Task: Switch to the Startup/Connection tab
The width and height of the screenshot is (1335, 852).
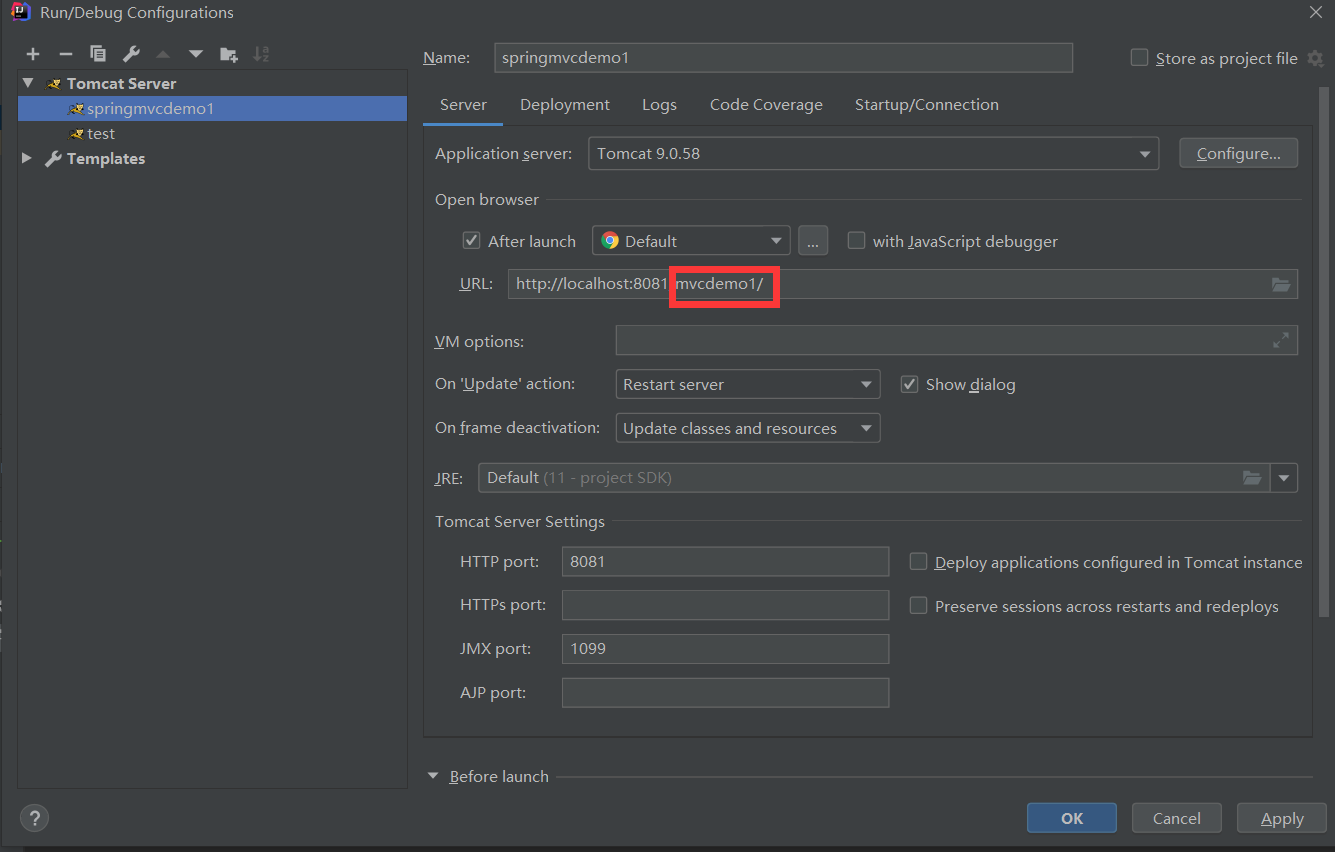Action: point(926,105)
